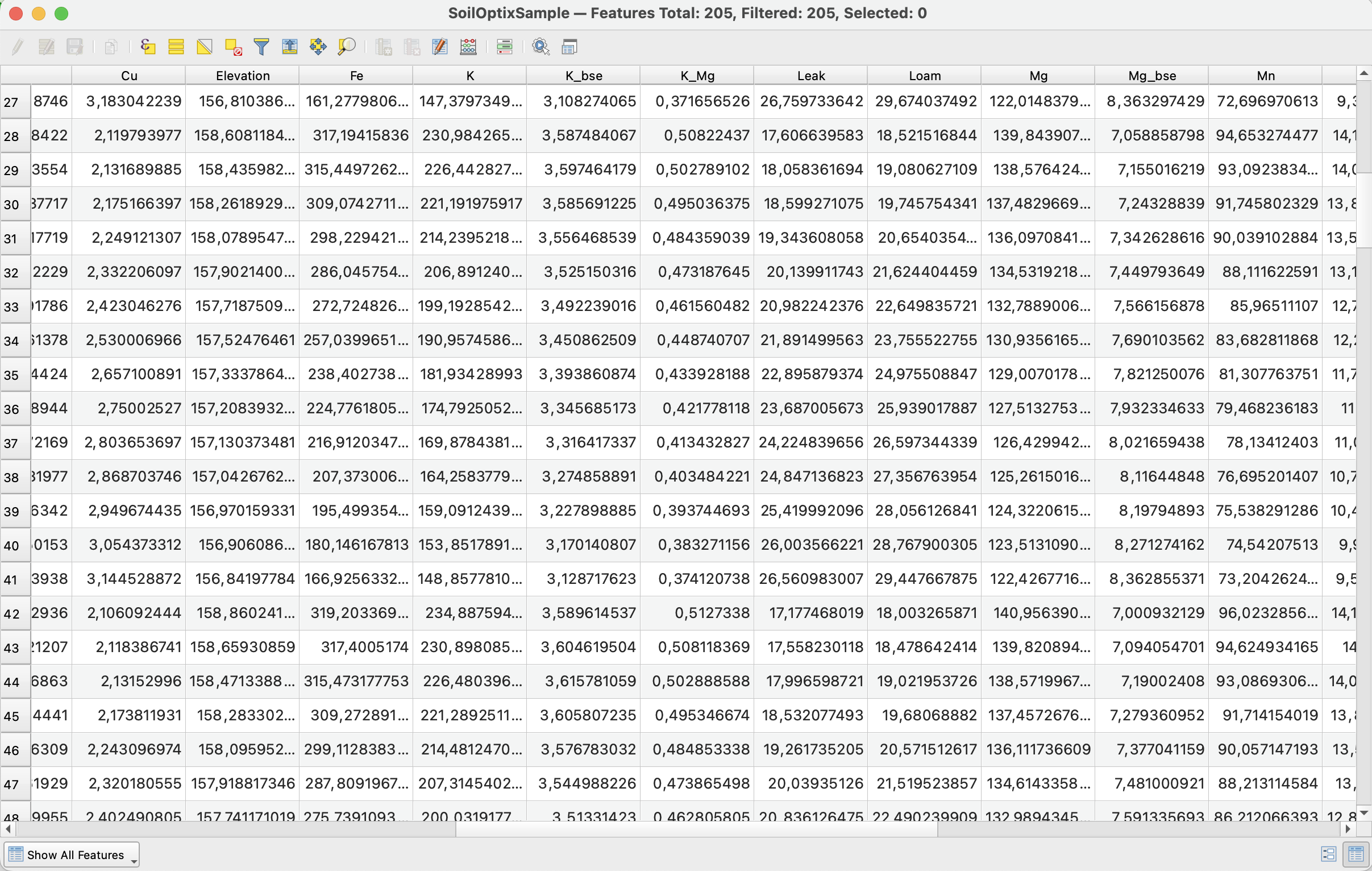Switch to form view button
This screenshot has height=871, width=1372.
tap(1328, 854)
